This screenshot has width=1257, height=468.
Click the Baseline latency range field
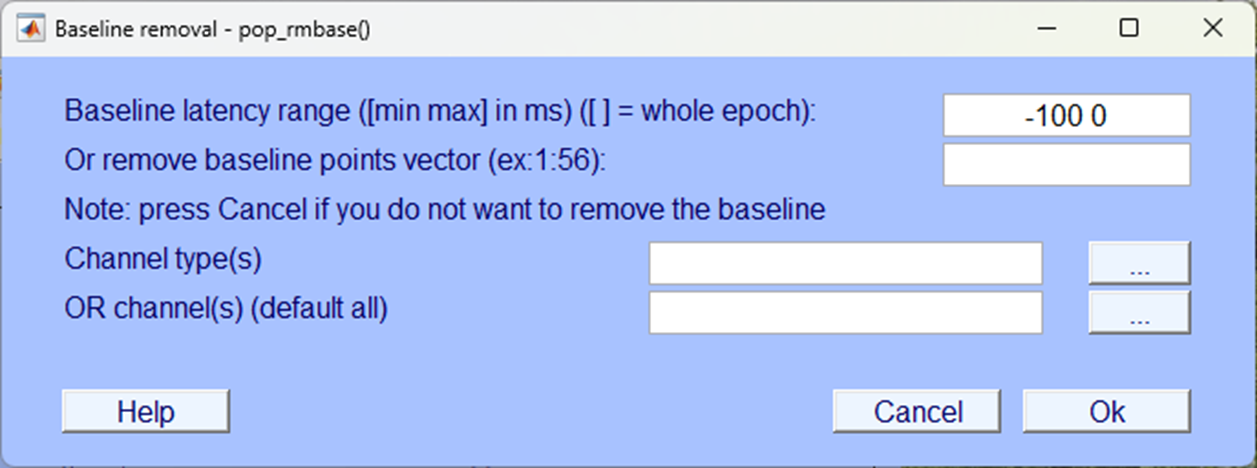coord(1066,116)
